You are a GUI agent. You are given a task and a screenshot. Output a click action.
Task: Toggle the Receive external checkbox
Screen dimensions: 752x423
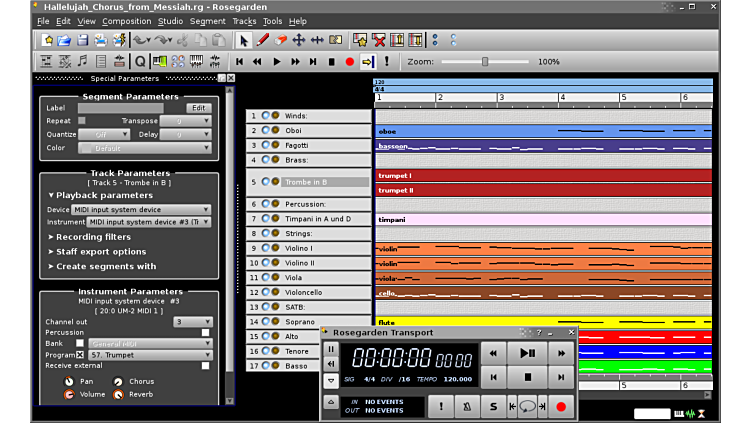click(206, 365)
